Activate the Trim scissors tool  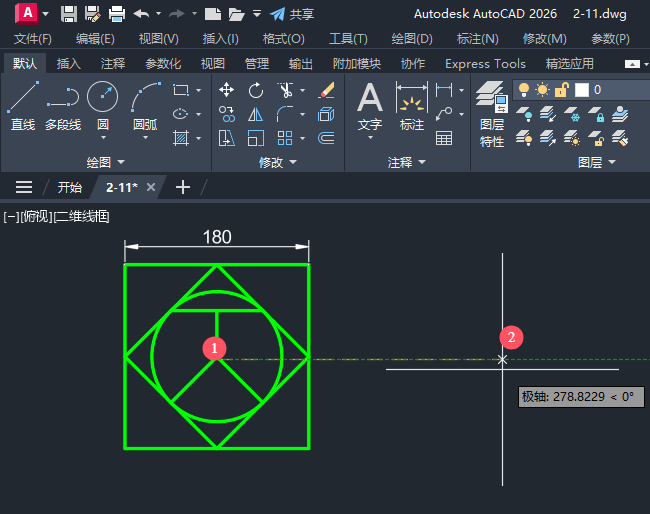pos(285,90)
